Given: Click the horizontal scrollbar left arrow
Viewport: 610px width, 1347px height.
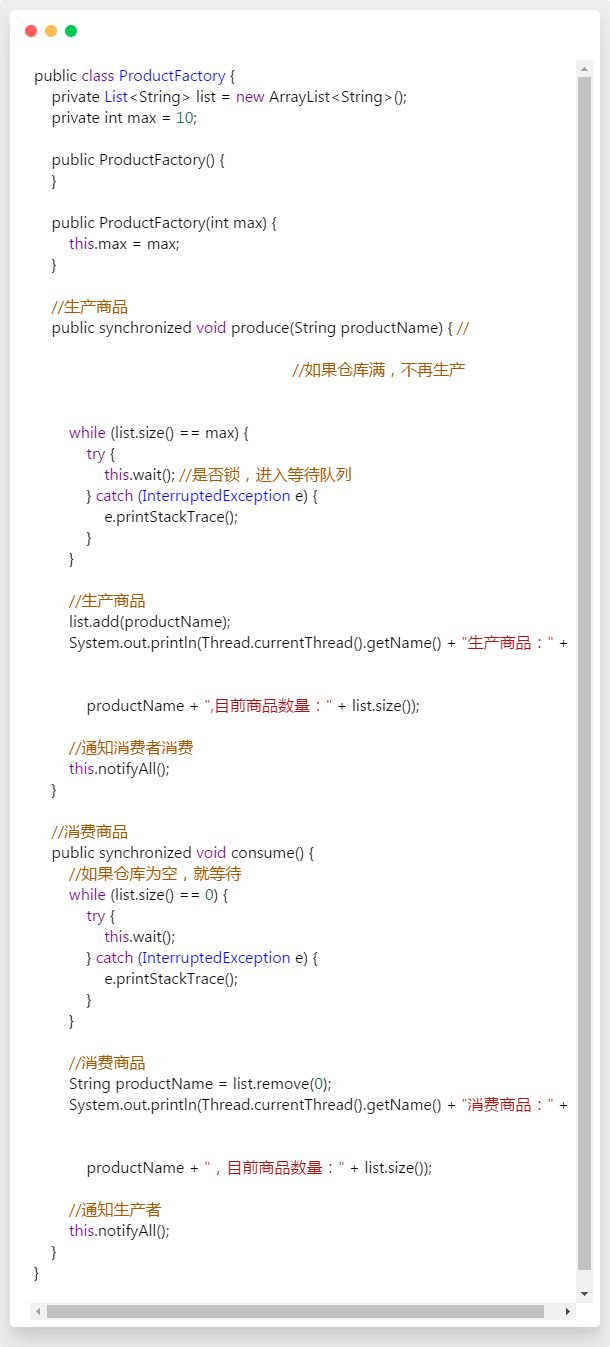Looking at the screenshot, I should click(39, 1311).
